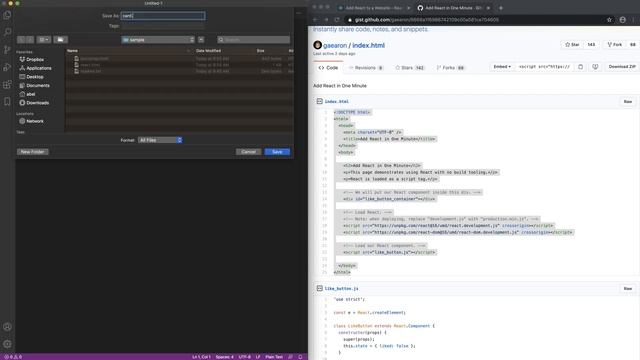This screenshot has width=640, height=360.
Task: Open index.html gist title link
Action: coord(368,45)
